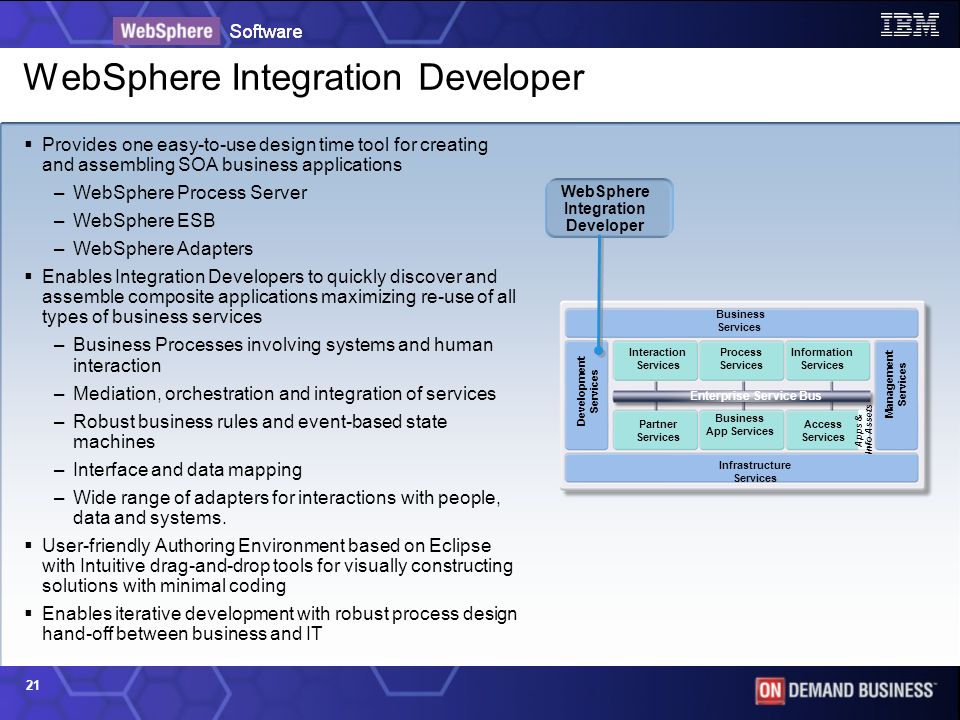Click the slide title WebSphere Integration Developer
This screenshot has height=720, width=960.
click(304, 78)
